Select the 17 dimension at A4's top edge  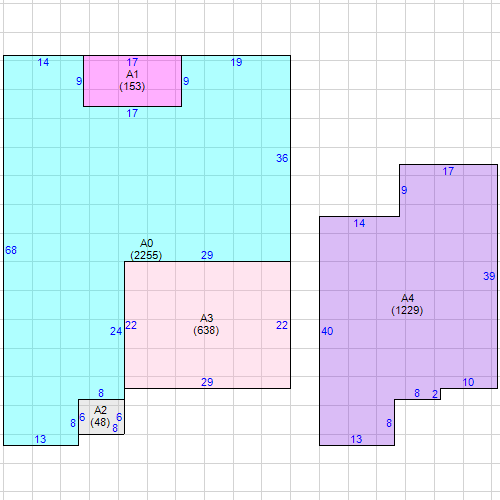click(448, 171)
